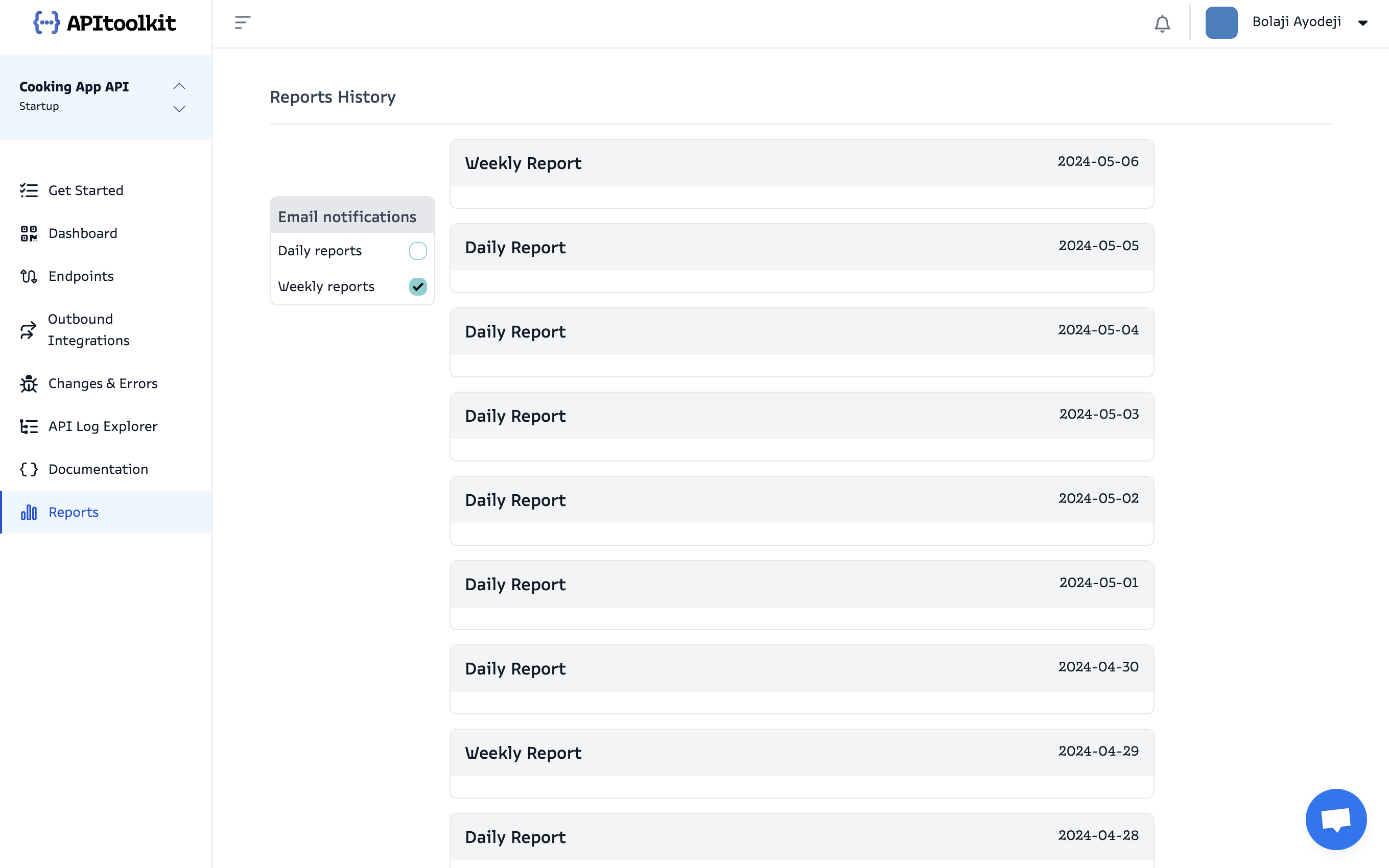This screenshot has height=868, width=1389.
Task: Open the Weekly Report dated 2024-05-06
Action: click(801, 163)
